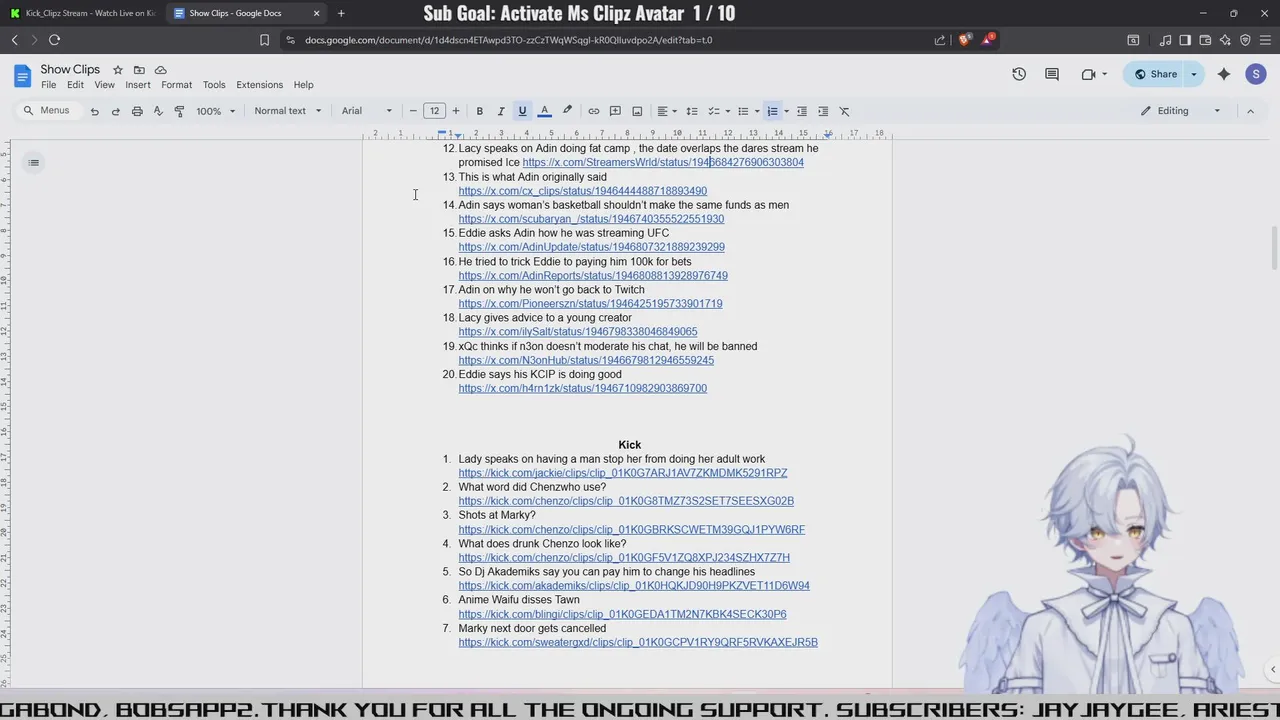Expand the bulleted list style arrow
1280x720 pixels.
(x=757, y=111)
